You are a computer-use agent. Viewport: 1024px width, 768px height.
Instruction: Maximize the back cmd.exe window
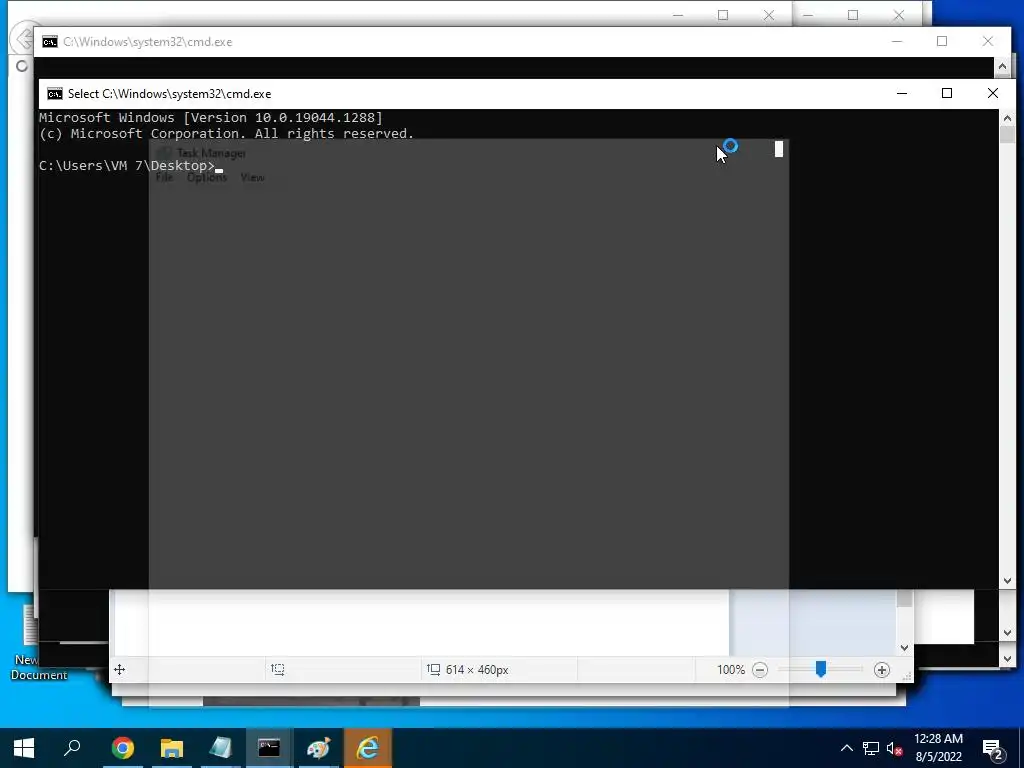pos(942,41)
